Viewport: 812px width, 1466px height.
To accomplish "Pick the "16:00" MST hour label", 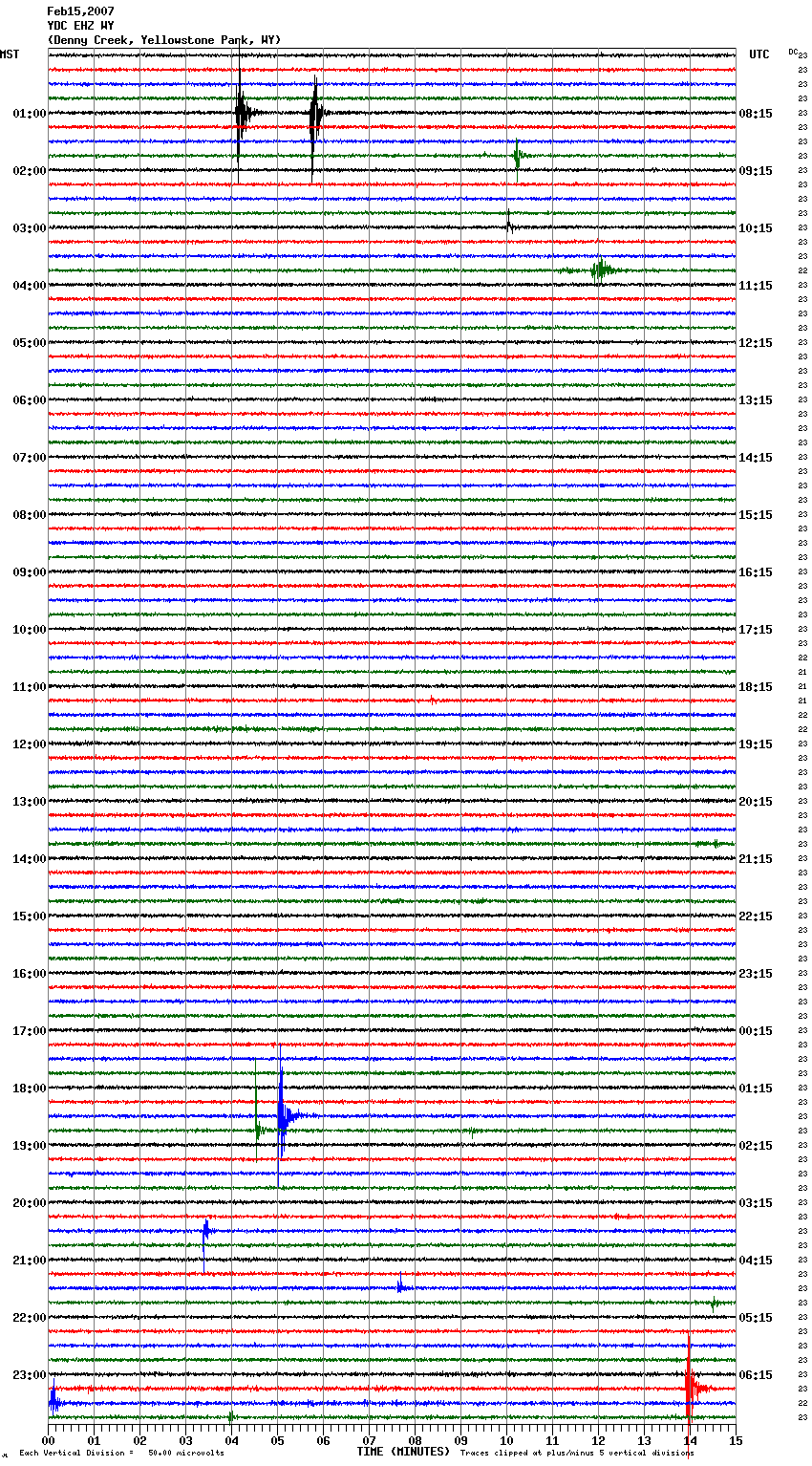I will 30,974.
